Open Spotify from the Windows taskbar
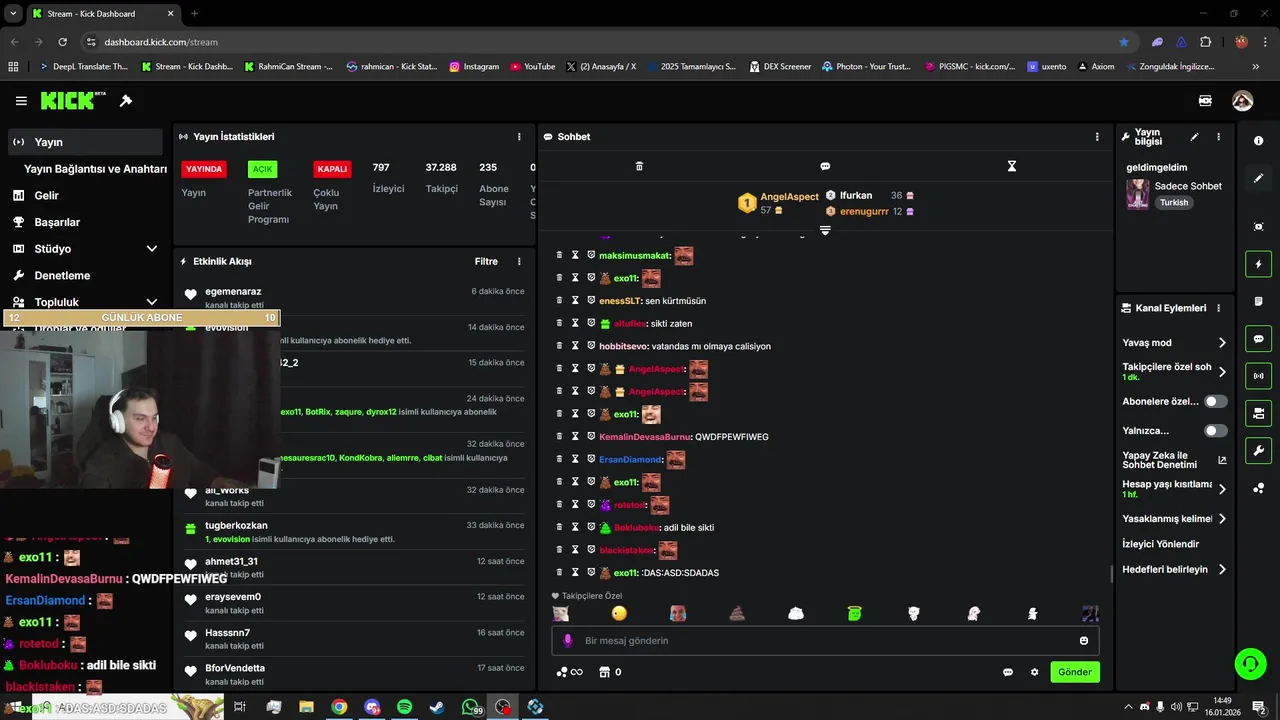 [404, 707]
